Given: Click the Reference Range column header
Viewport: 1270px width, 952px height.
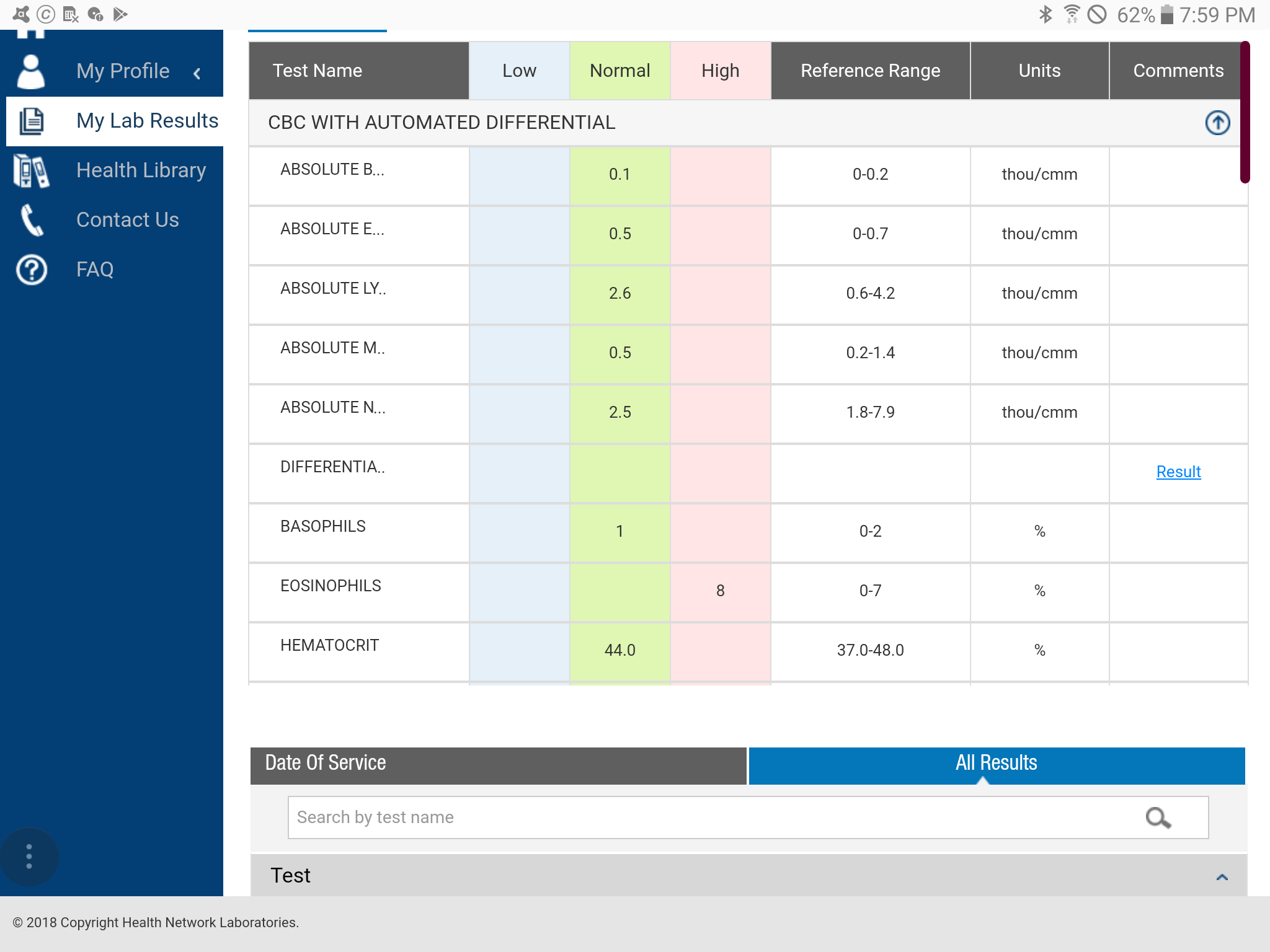Looking at the screenshot, I should coord(870,71).
